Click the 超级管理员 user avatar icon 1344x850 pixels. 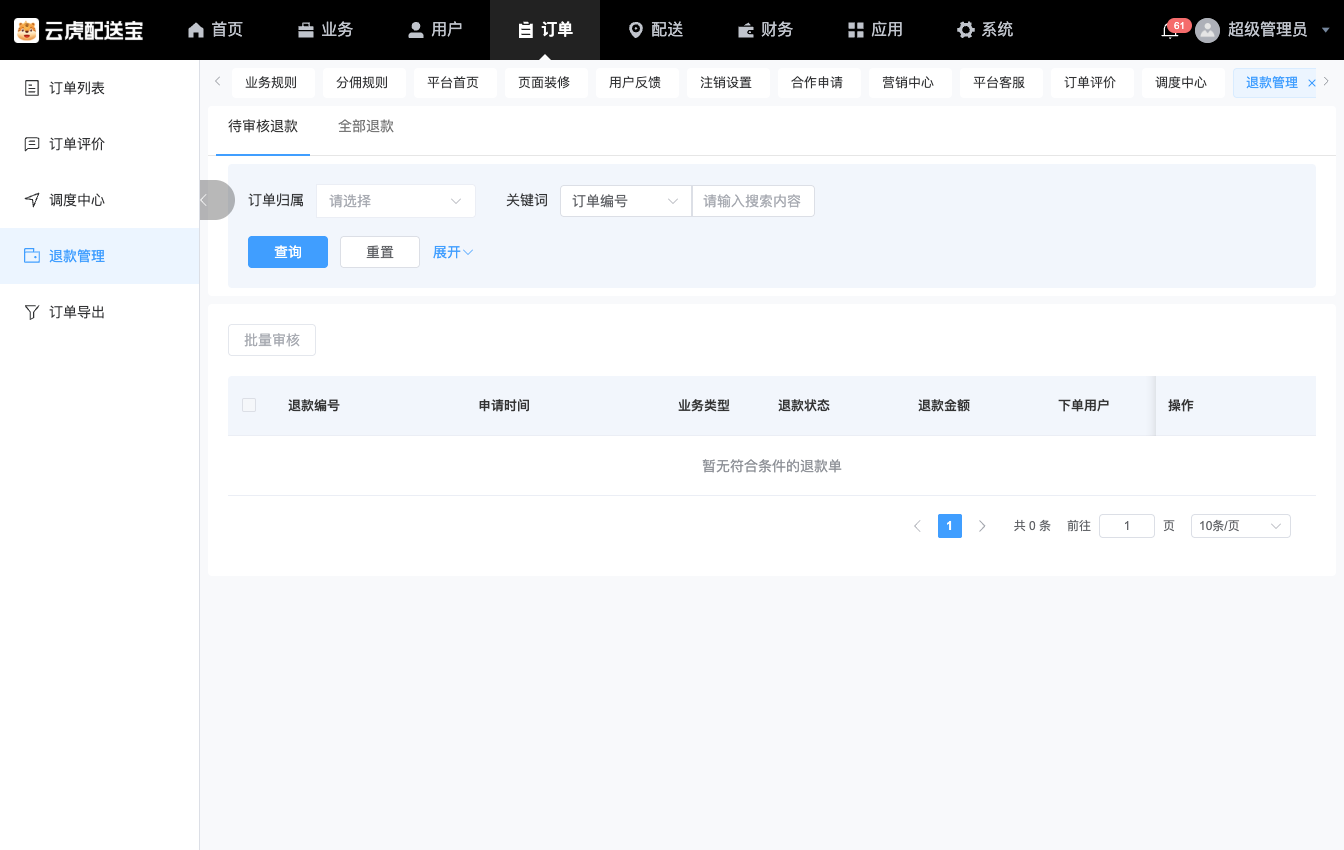tap(1208, 30)
